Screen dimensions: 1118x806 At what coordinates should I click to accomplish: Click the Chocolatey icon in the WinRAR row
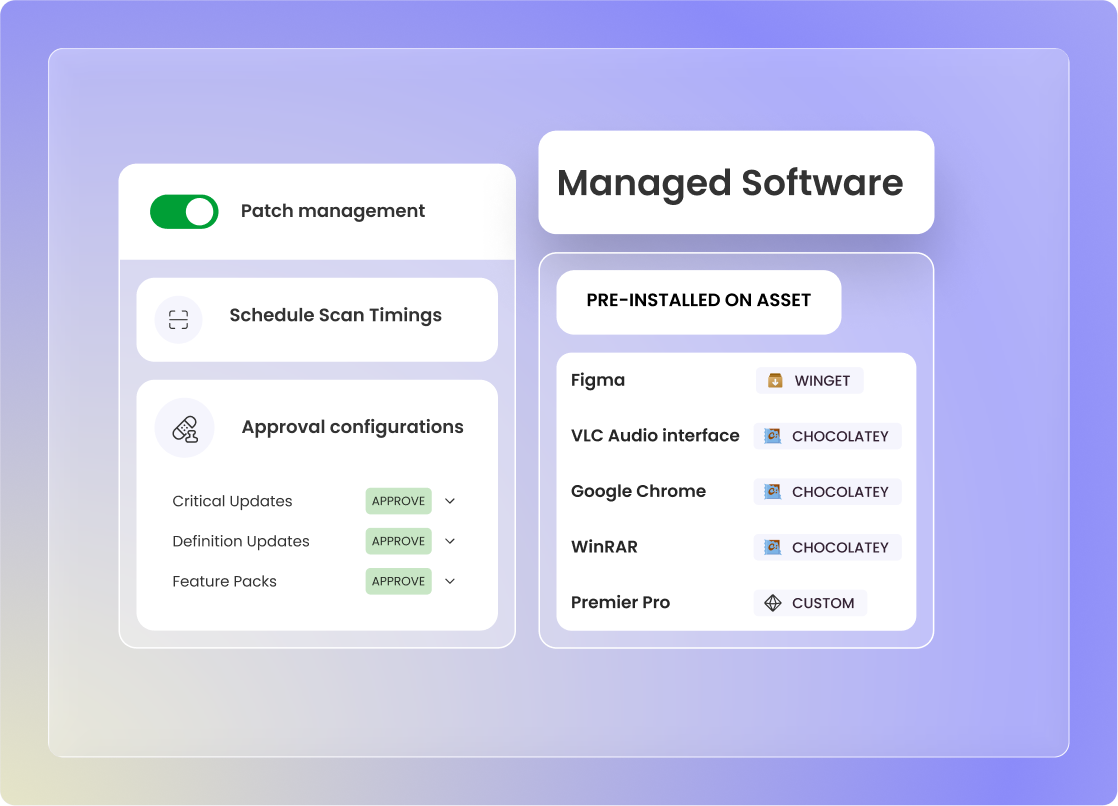[x=772, y=547]
